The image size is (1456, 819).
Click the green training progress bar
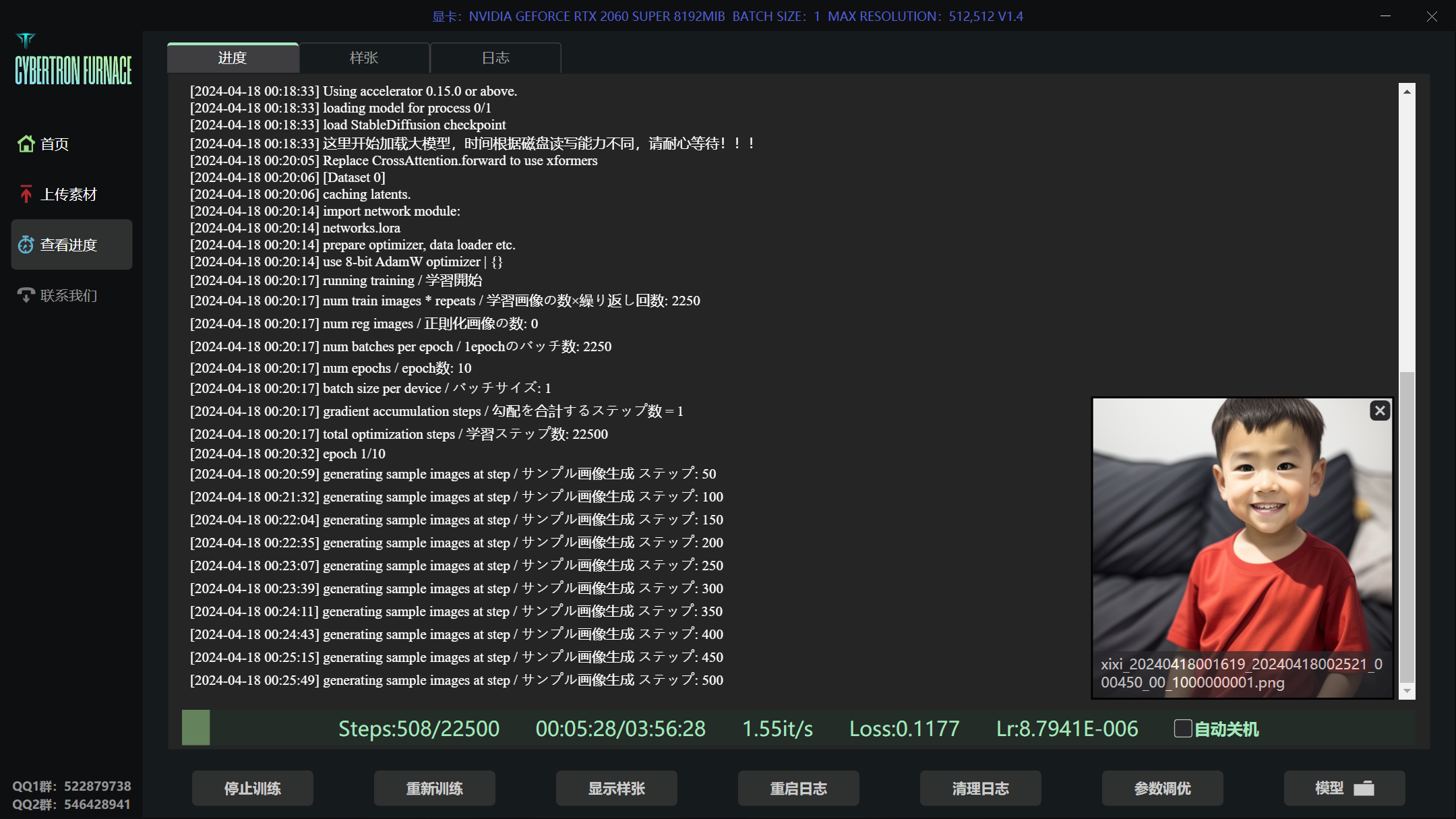196,727
